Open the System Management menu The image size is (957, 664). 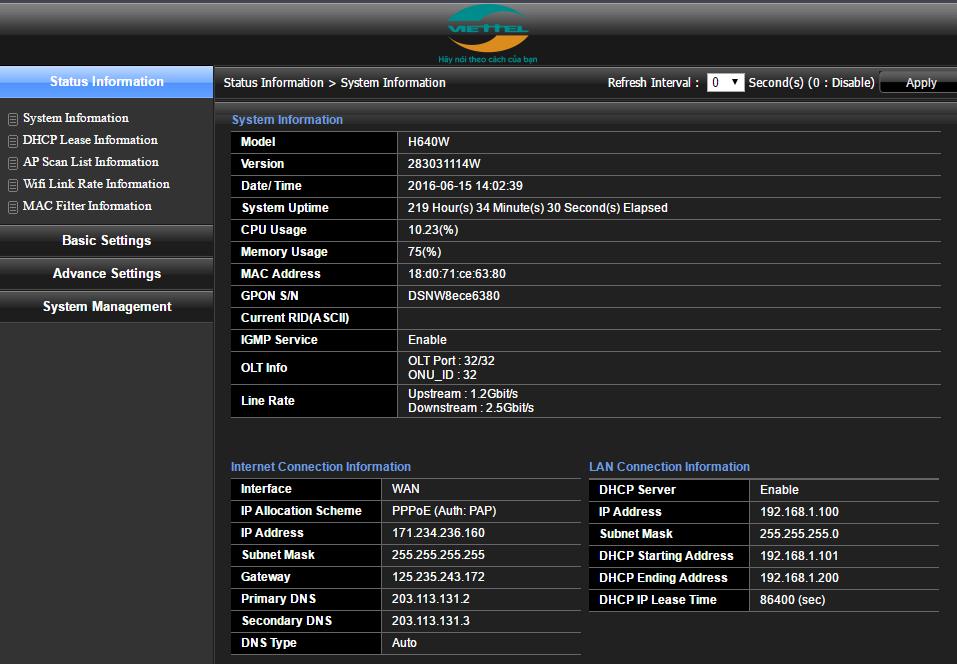106,307
